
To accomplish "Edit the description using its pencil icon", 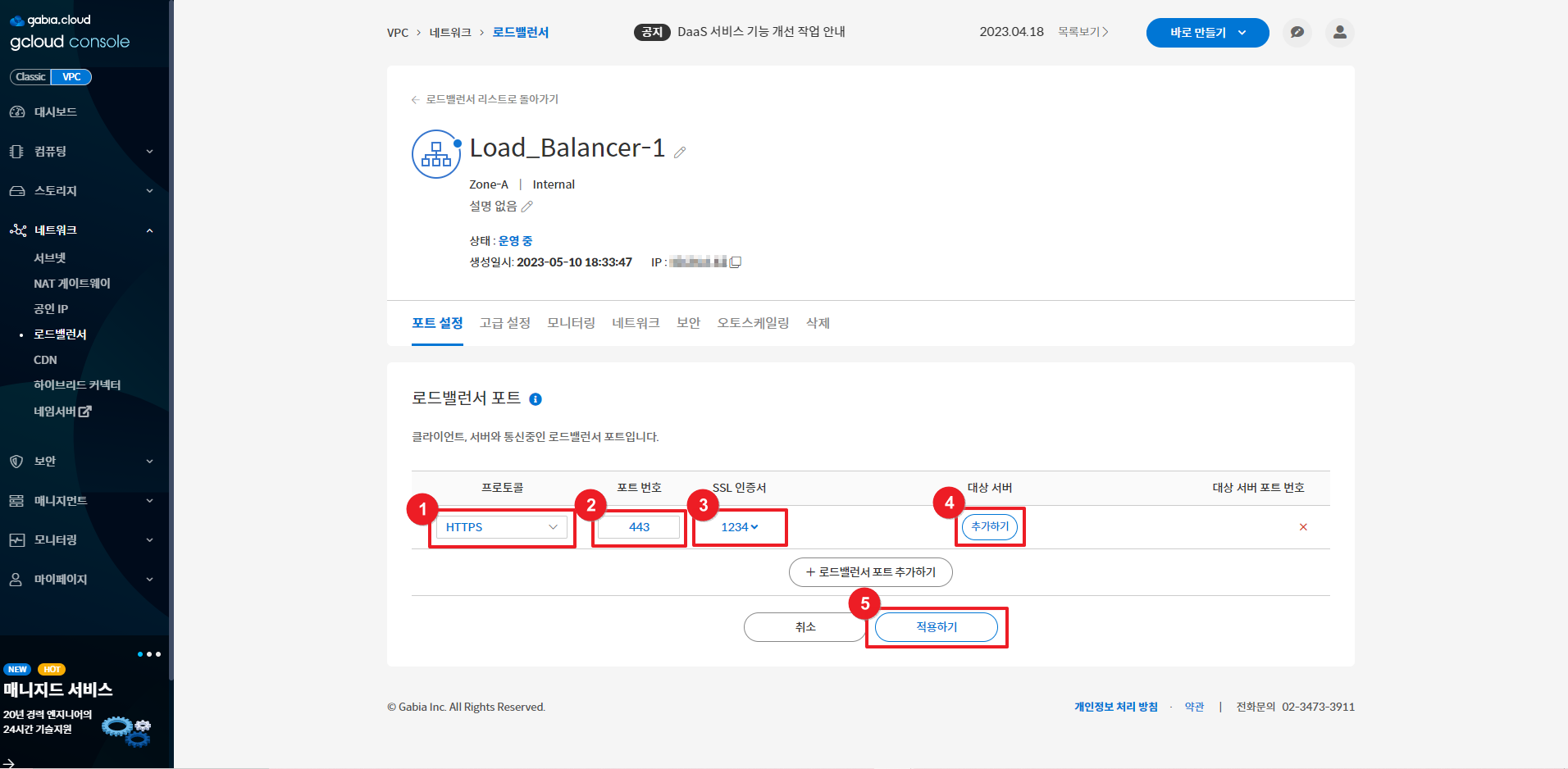I will click(527, 207).
